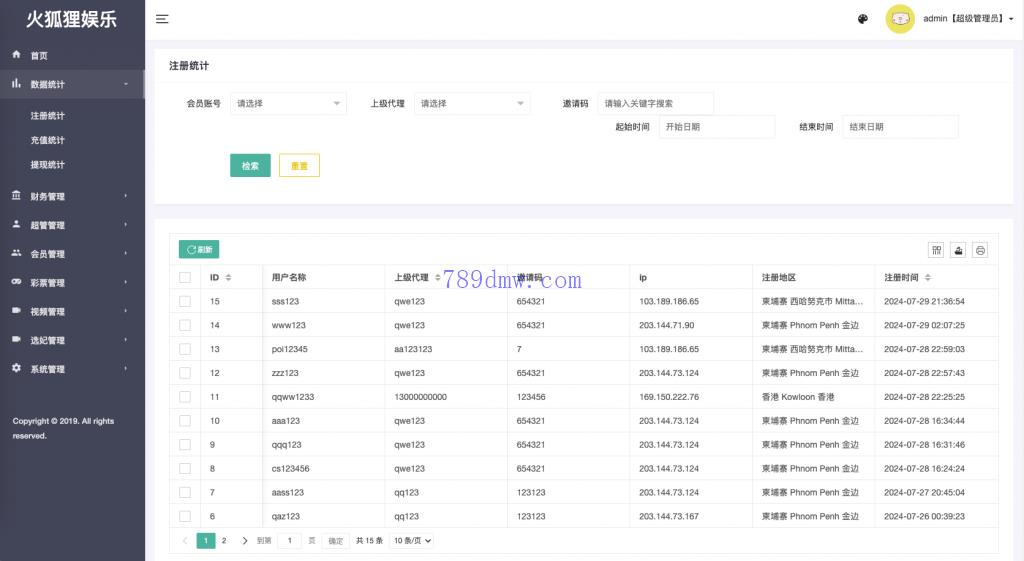
Task: Go to page 2 of the table
Action: (x=224, y=541)
